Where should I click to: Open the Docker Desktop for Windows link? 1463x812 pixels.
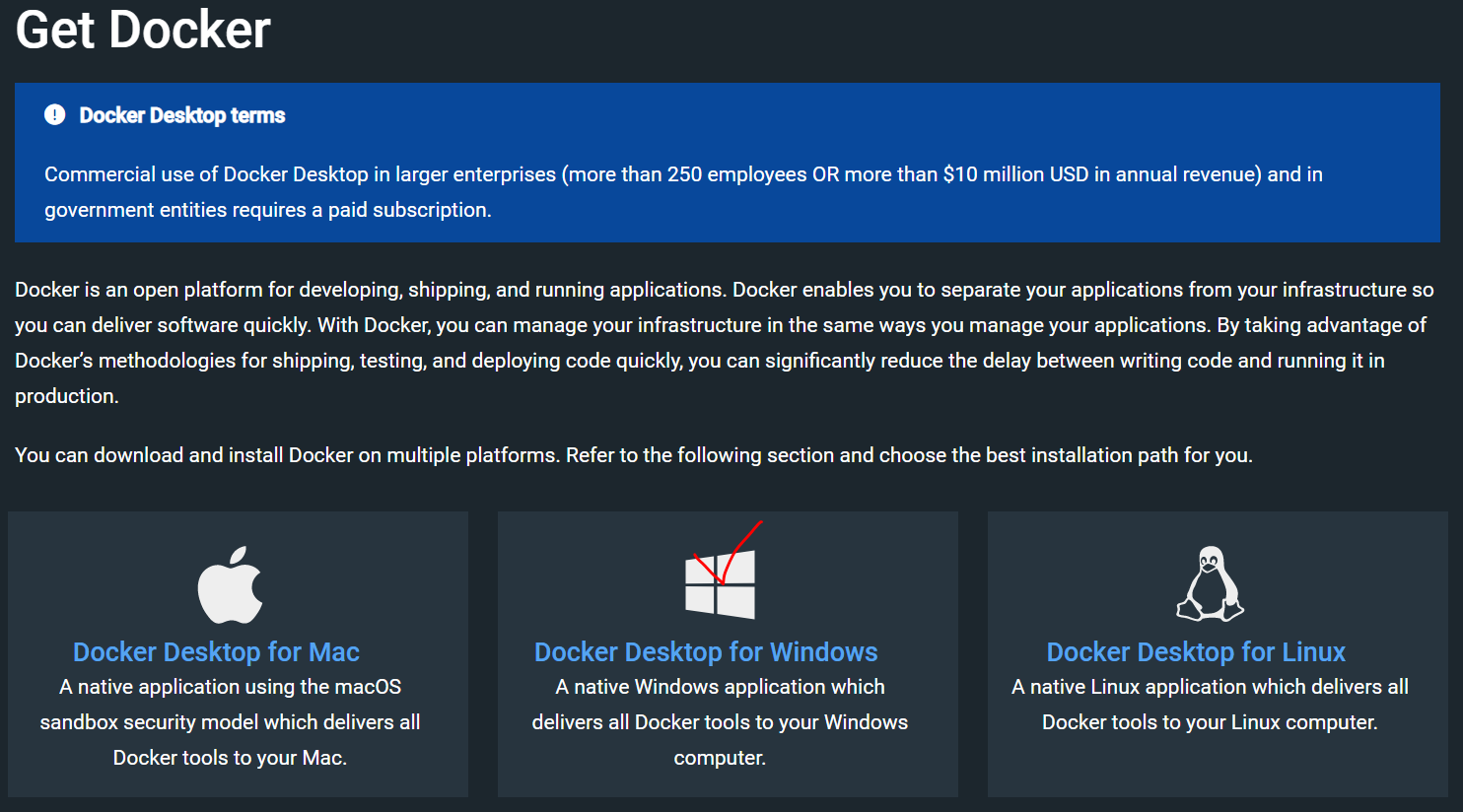706,652
